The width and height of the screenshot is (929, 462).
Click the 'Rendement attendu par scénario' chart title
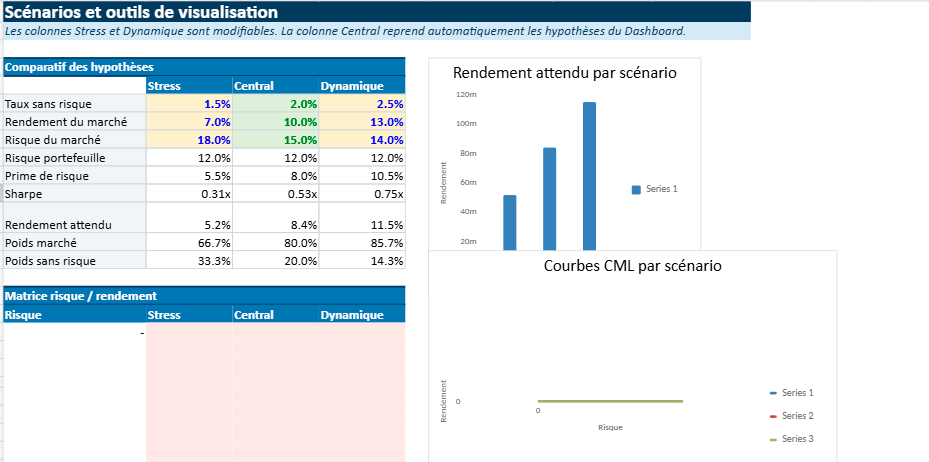point(565,73)
